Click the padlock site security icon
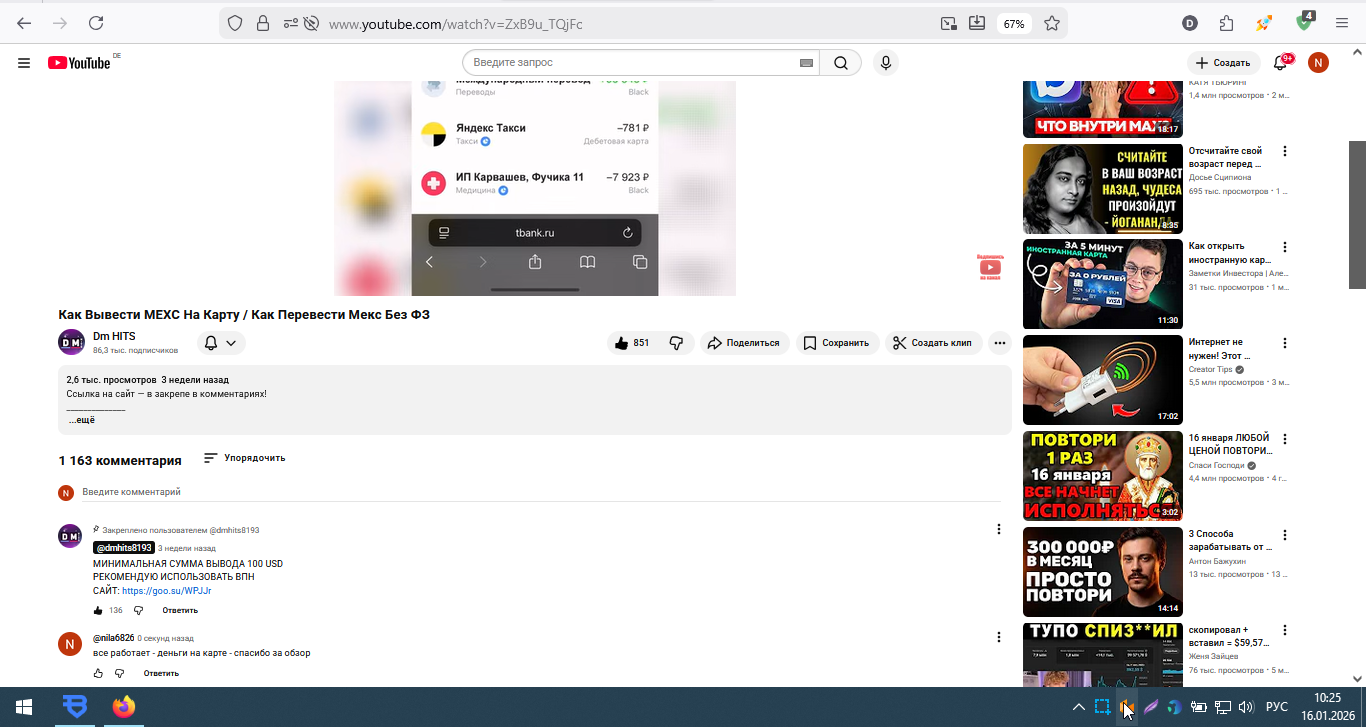This screenshot has width=1366, height=727. [263, 23]
